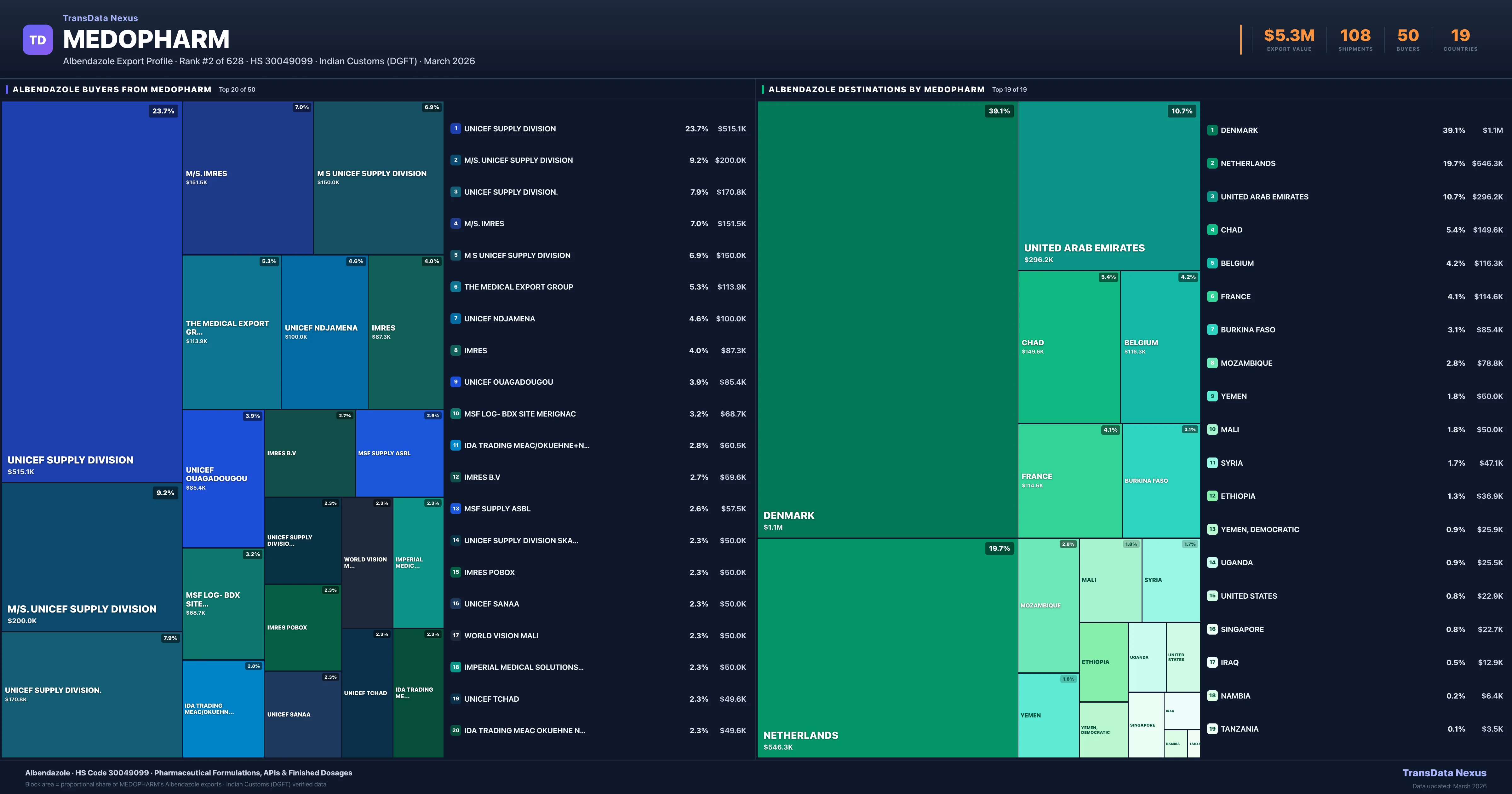Click the UNICEF NDJAMENA treemap tile

click(324, 332)
